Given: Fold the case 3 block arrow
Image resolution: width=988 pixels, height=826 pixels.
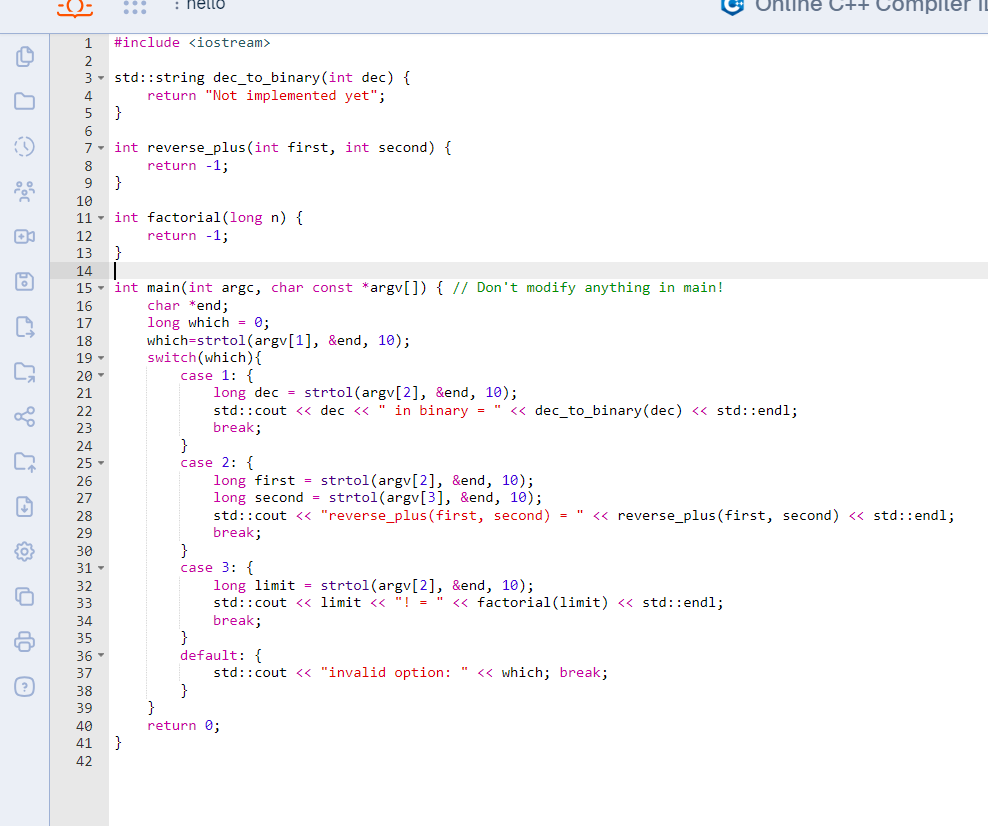Looking at the screenshot, I should tap(101, 568).
